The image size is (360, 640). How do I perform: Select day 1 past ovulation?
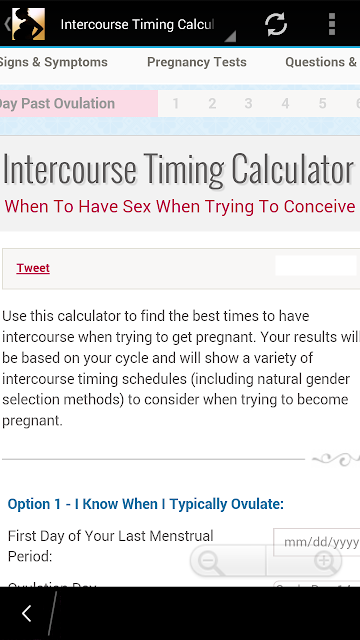[x=176, y=104]
